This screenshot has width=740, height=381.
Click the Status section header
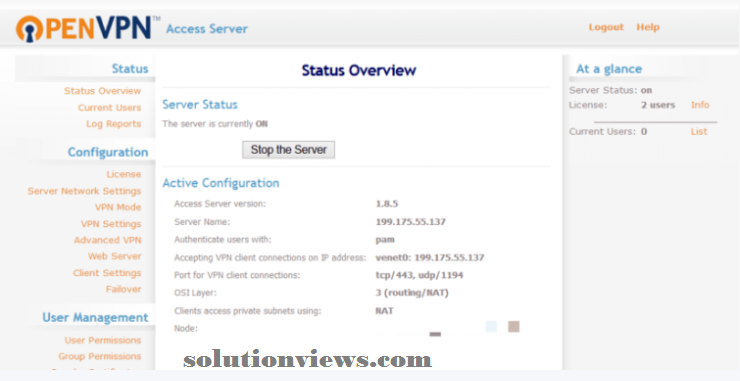[x=130, y=69]
